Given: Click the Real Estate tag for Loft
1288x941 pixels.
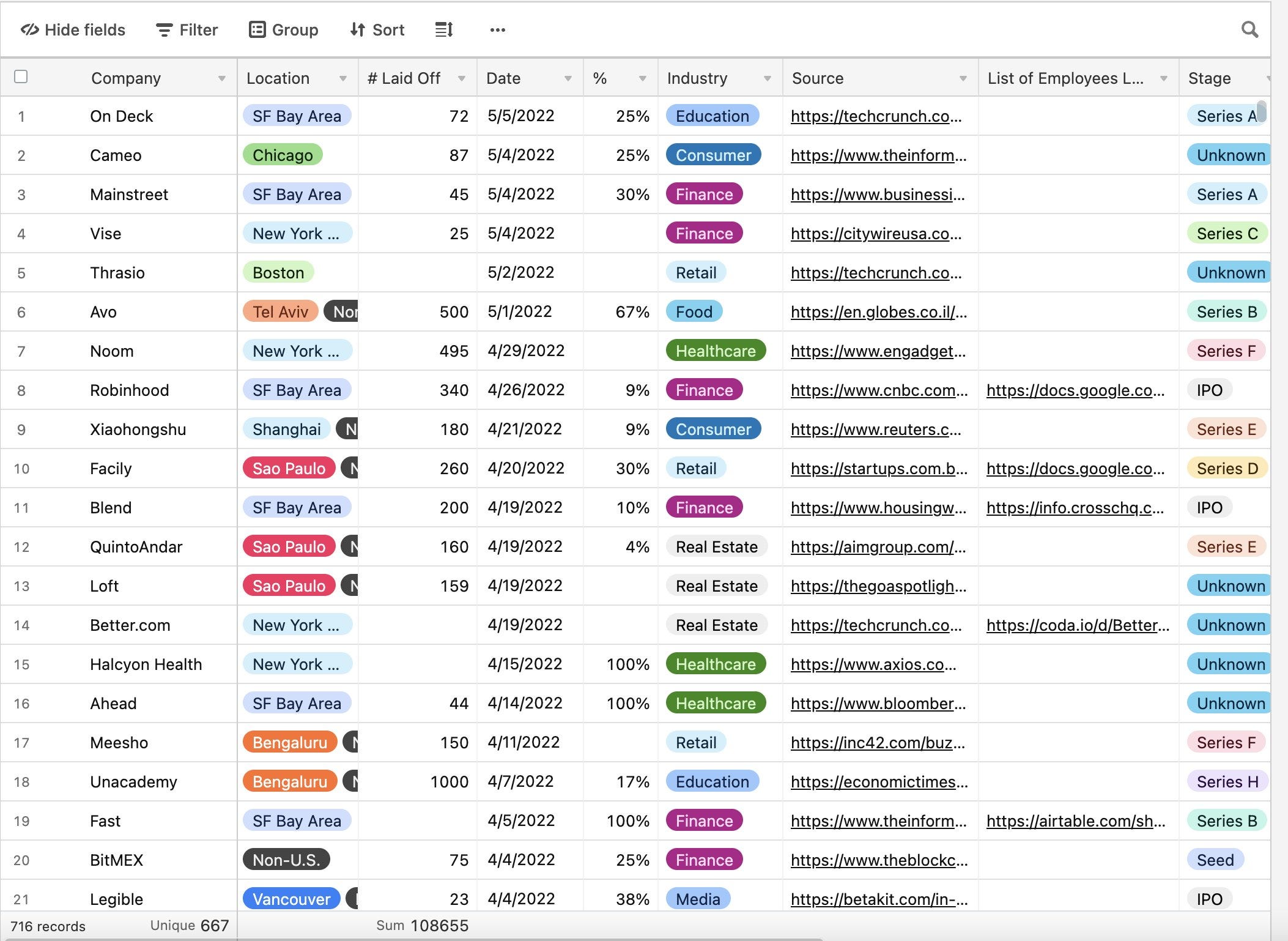Looking at the screenshot, I should pyautogui.click(x=717, y=586).
